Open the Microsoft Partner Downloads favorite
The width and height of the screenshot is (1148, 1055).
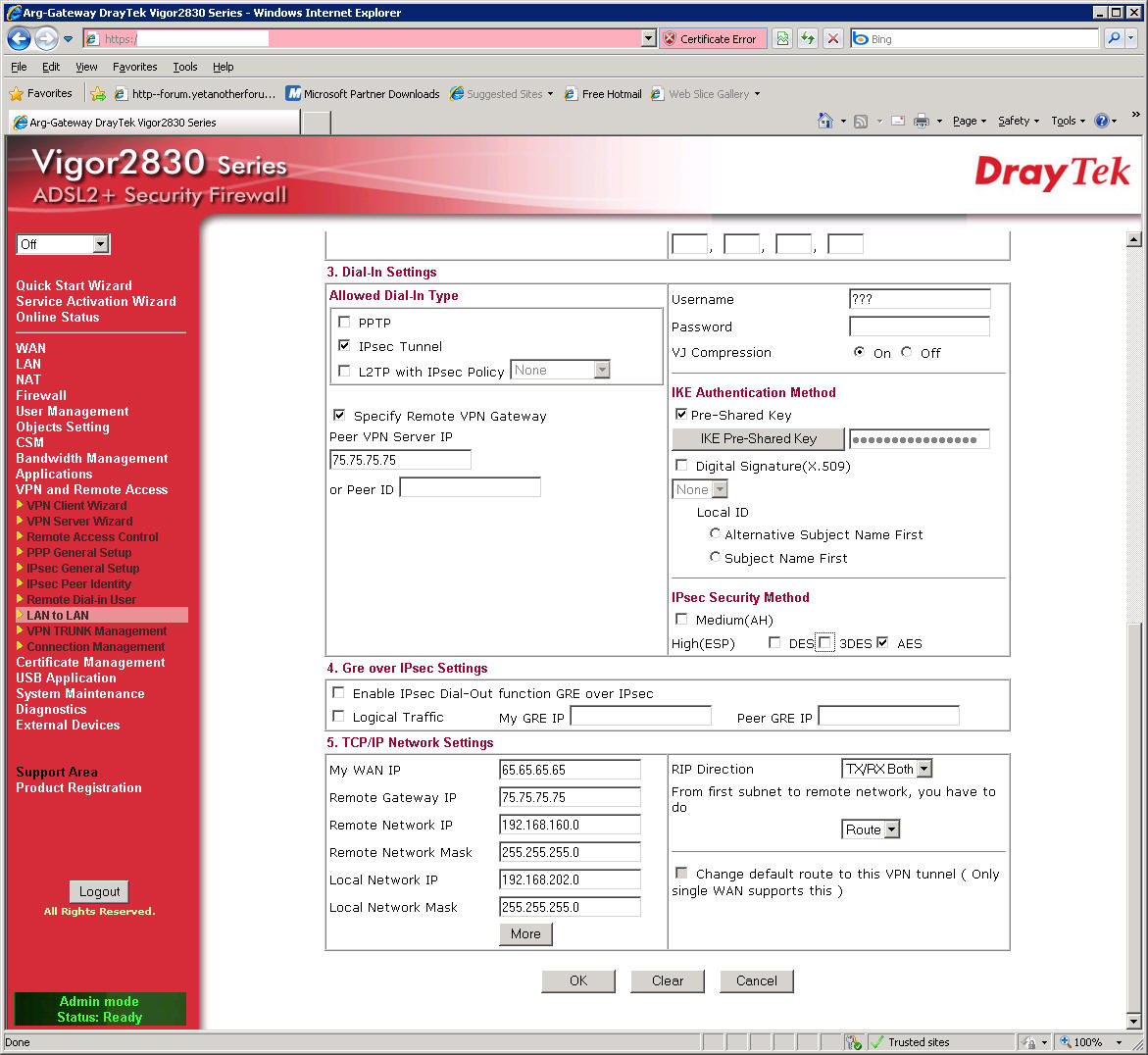click(x=363, y=94)
